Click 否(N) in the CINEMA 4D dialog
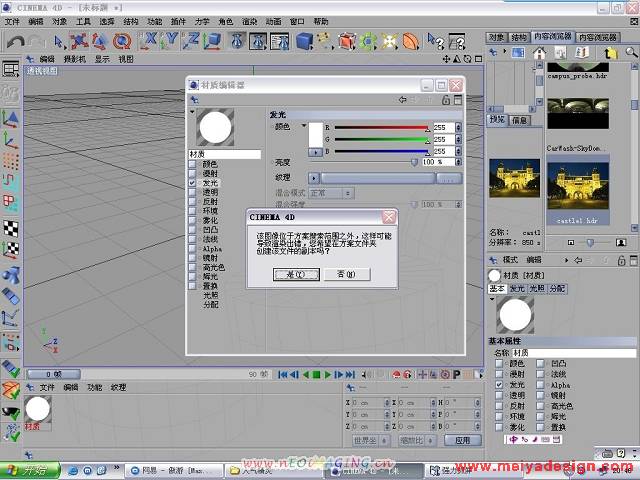The height and width of the screenshot is (480, 640). coord(347,274)
